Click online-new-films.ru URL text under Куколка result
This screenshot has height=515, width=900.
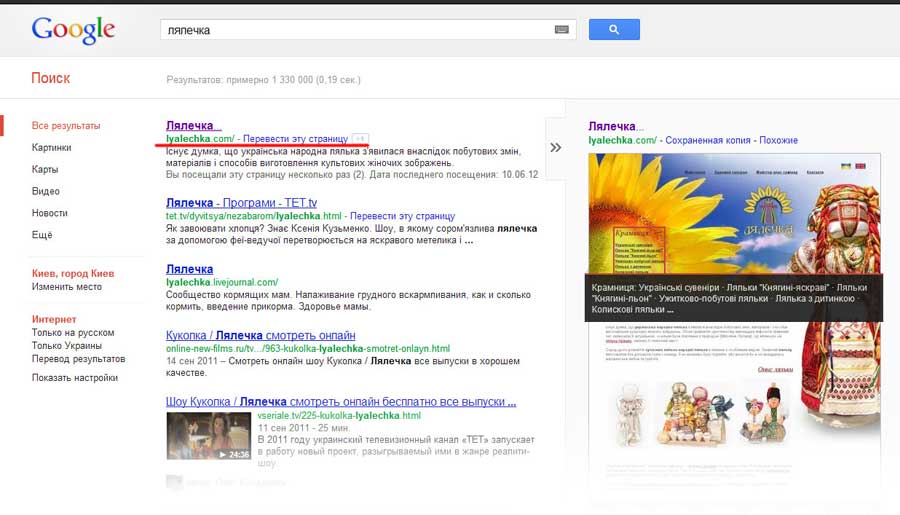tap(308, 349)
